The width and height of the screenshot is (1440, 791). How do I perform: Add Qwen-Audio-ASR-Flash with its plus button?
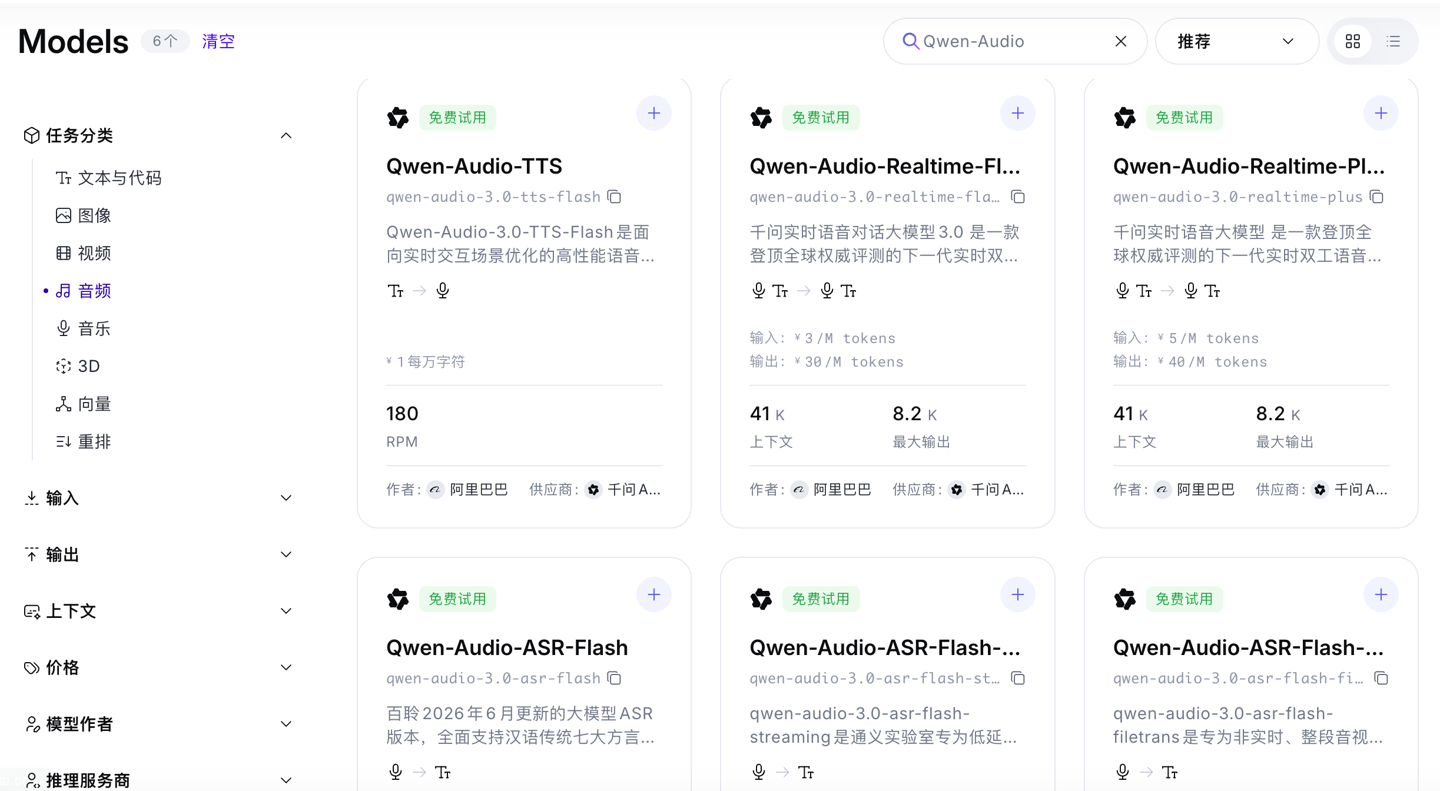[x=654, y=594]
